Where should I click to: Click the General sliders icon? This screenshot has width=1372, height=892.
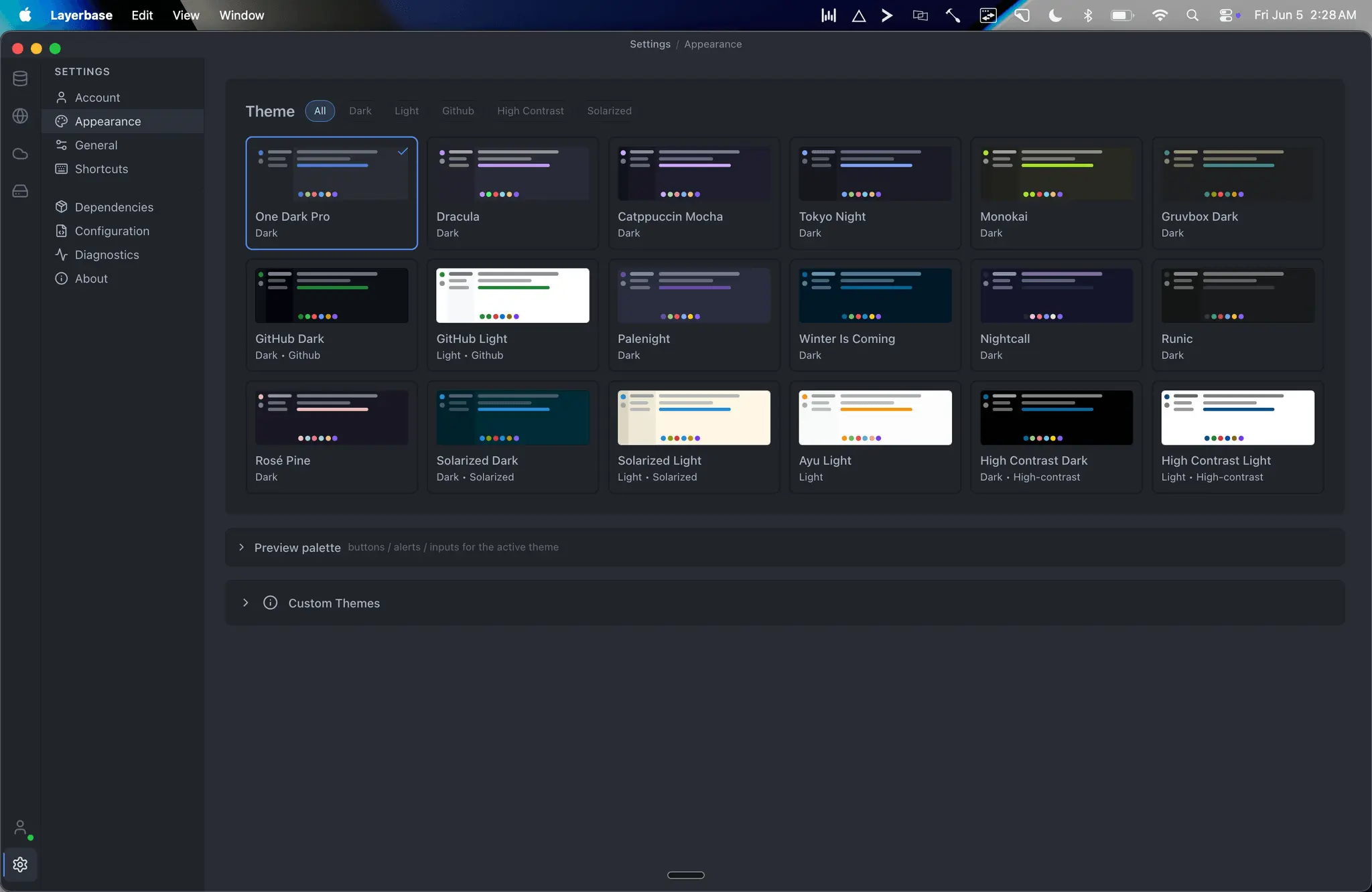[61, 145]
